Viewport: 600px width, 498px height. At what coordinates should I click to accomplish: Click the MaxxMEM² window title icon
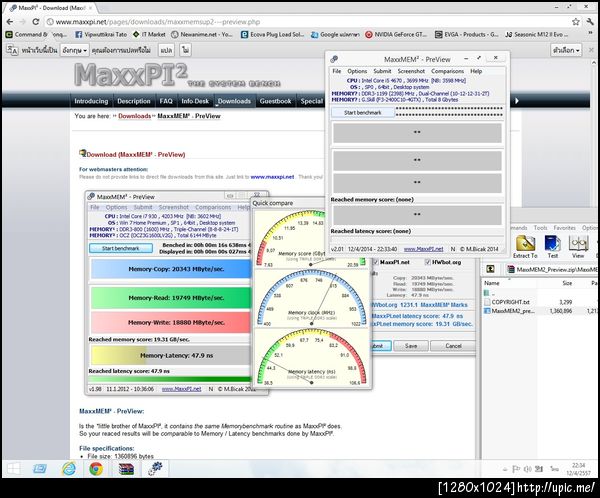[x=334, y=59]
